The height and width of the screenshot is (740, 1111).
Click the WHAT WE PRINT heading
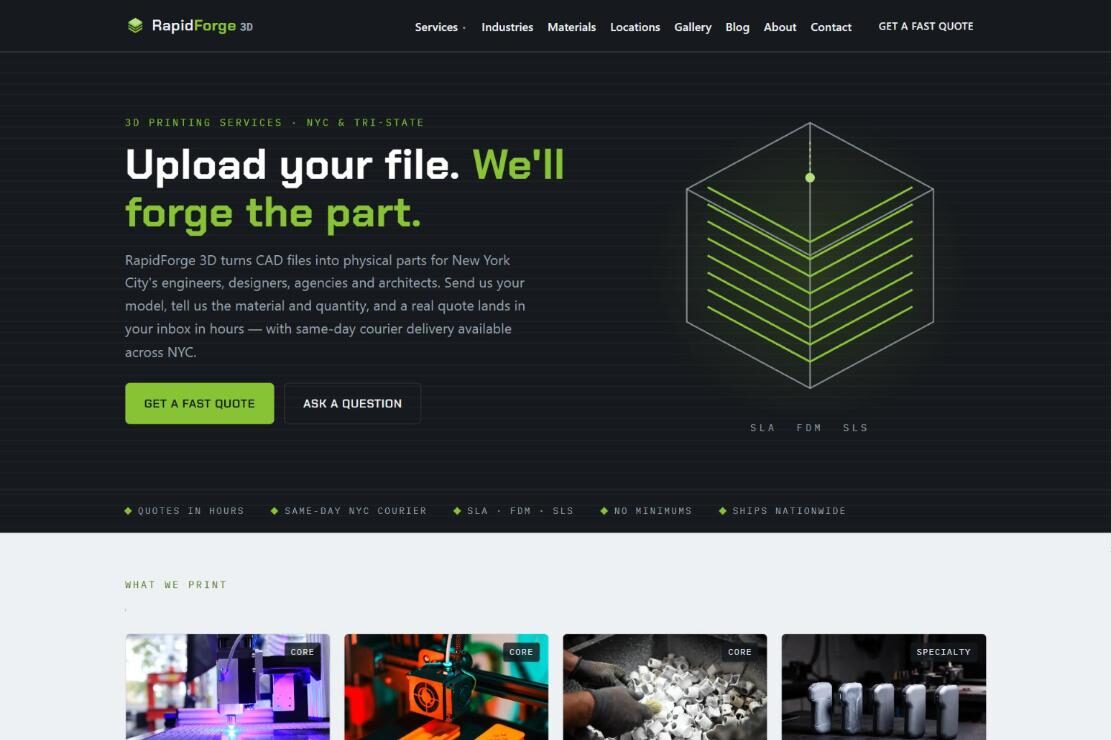(x=176, y=585)
